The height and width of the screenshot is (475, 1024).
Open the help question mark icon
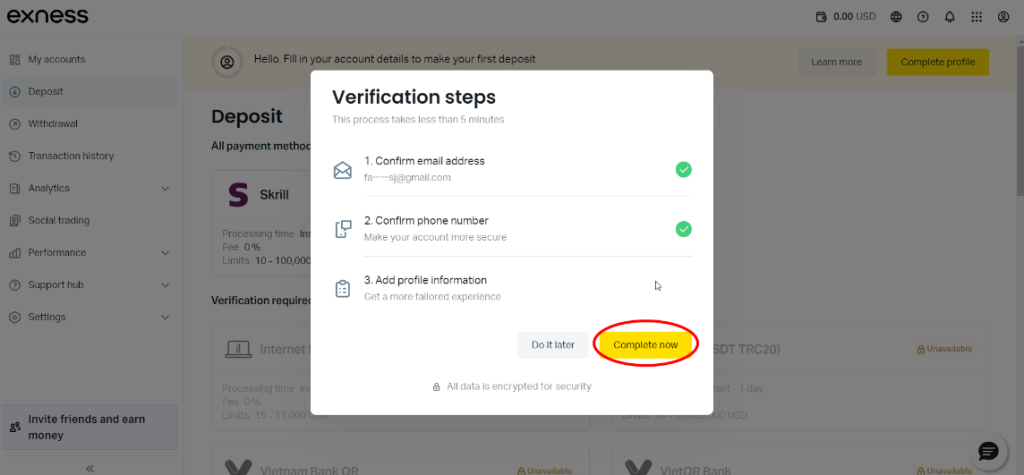coord(923,17)
